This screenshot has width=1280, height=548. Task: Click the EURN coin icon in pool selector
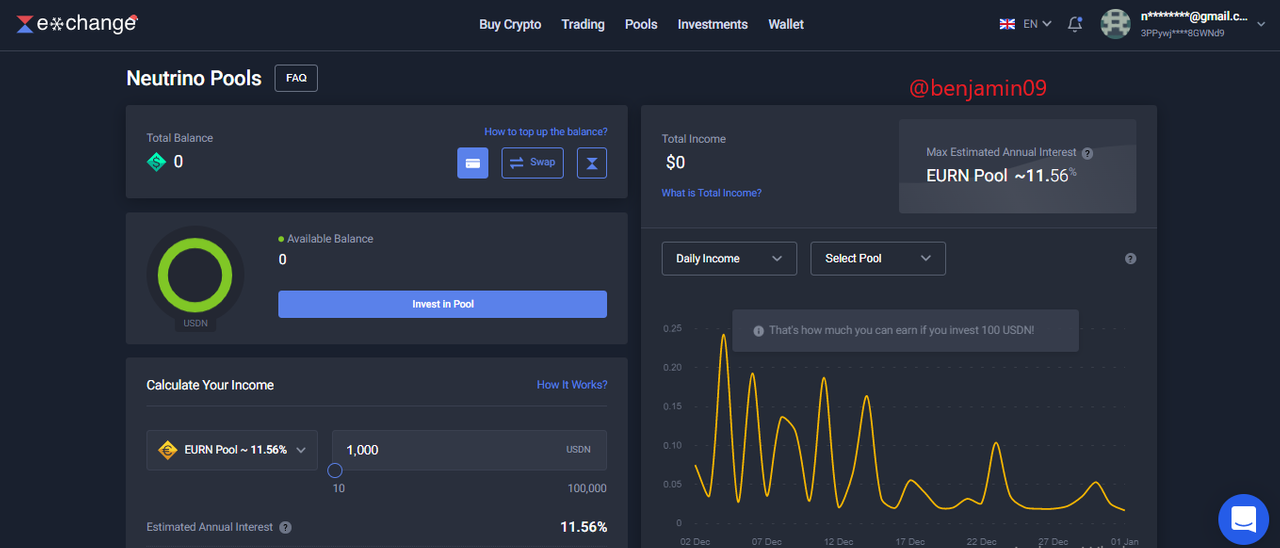168,450
